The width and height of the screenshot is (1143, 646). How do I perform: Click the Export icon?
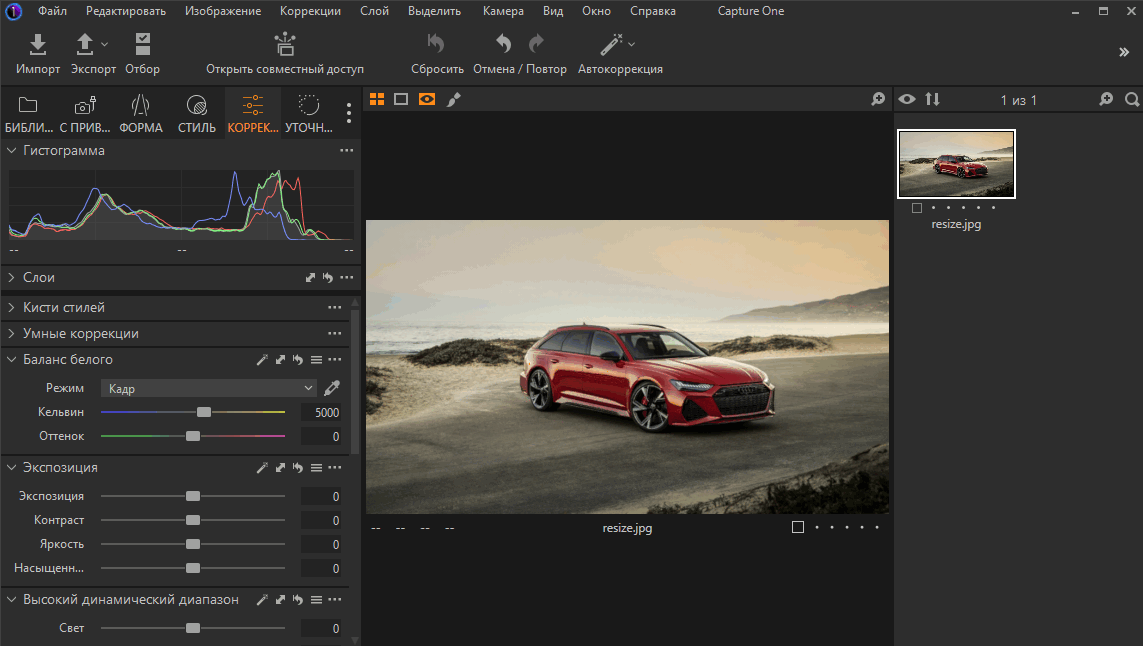pos(85,44)
